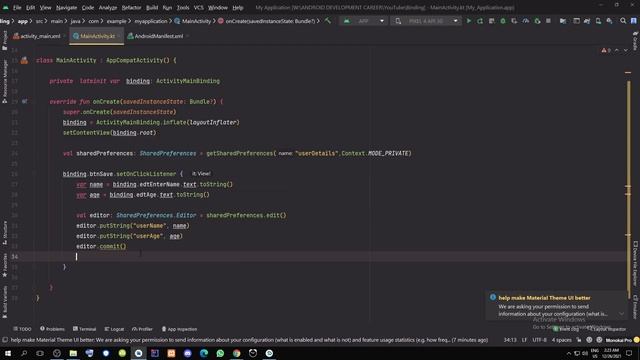
Task: Open the AVD Manager phone icon
Action: click(598, 21)
